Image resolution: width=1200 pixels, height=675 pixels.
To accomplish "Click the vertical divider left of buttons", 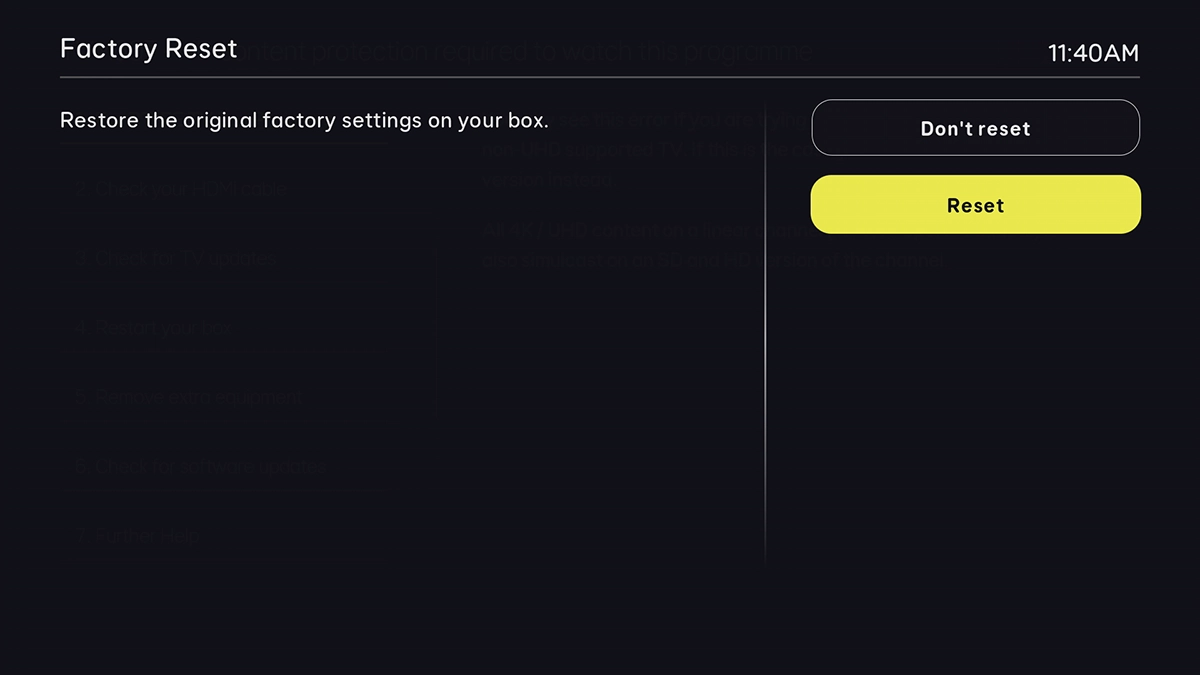I will coord(766,330).
